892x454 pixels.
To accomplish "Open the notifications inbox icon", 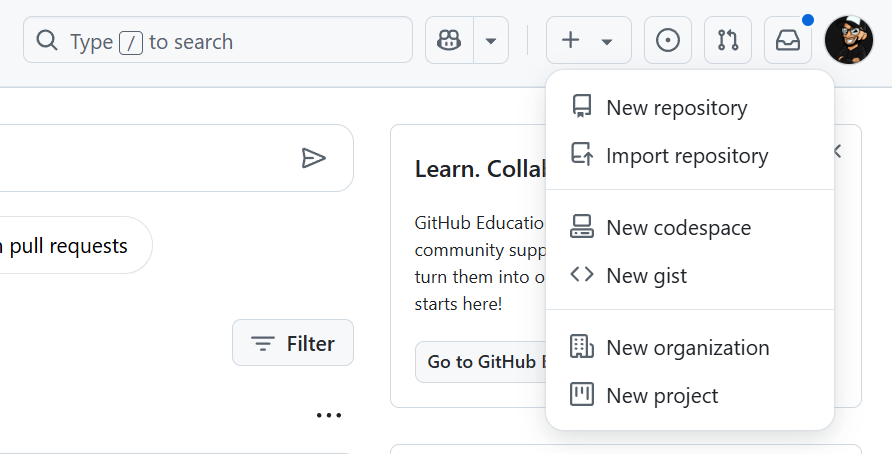I will point(788,40).
